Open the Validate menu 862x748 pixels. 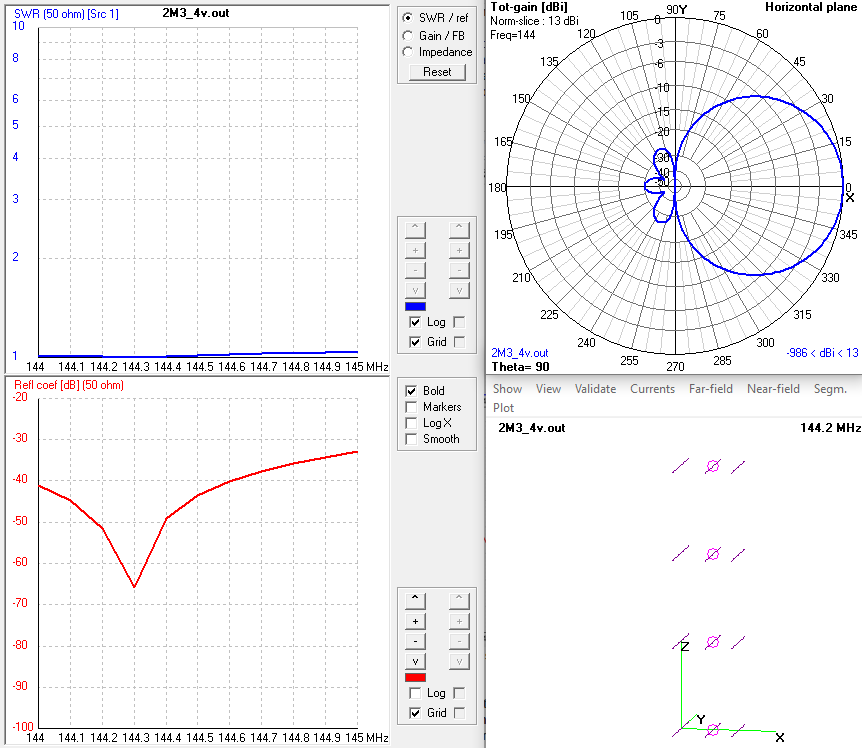pos(595,389)
